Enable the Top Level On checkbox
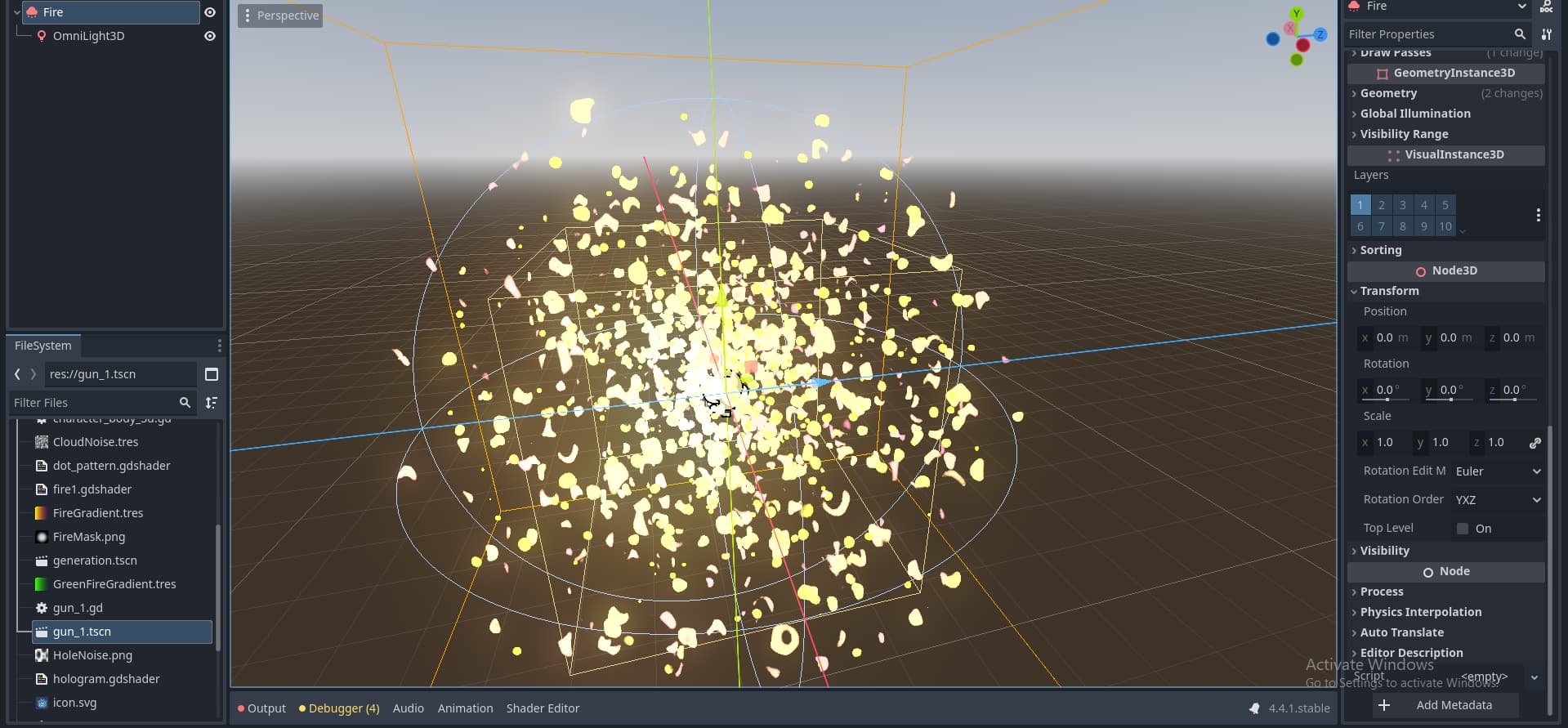This screenshot has width=1568, height=728. tap(1463, 529)
